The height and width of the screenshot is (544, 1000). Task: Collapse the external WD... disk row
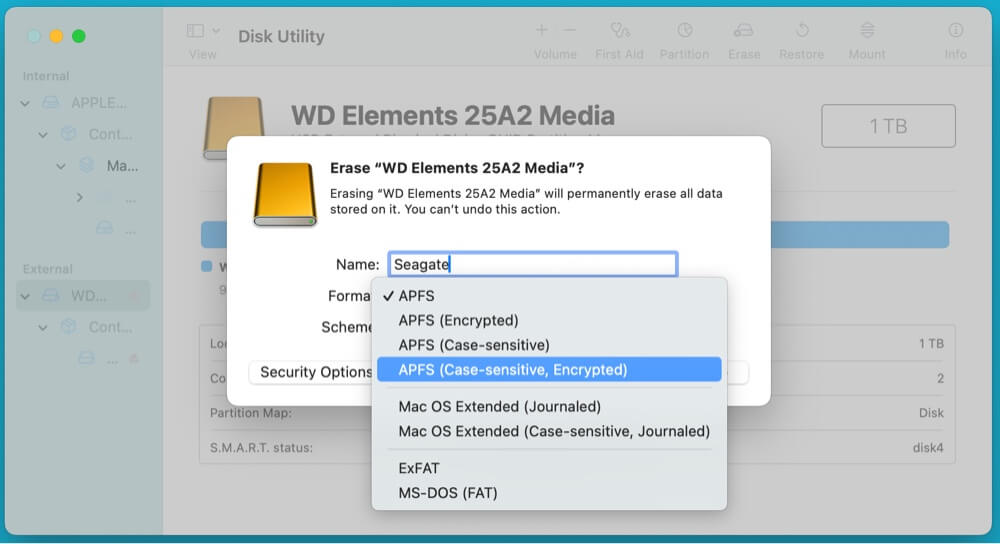tap(25, 296)
